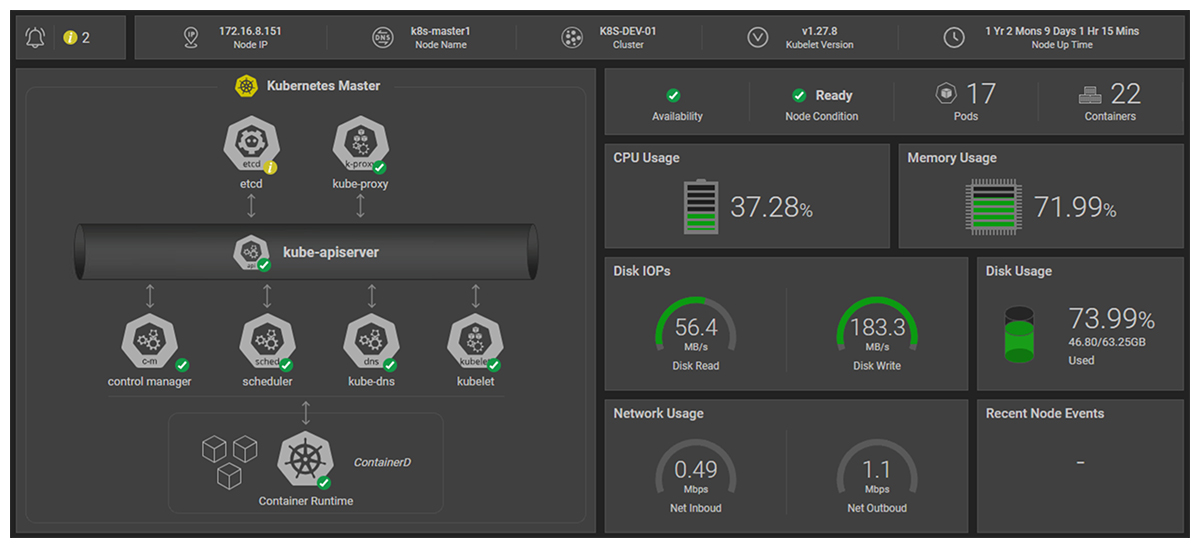Open the control manager icon
1200x548 pixels.
149,343
